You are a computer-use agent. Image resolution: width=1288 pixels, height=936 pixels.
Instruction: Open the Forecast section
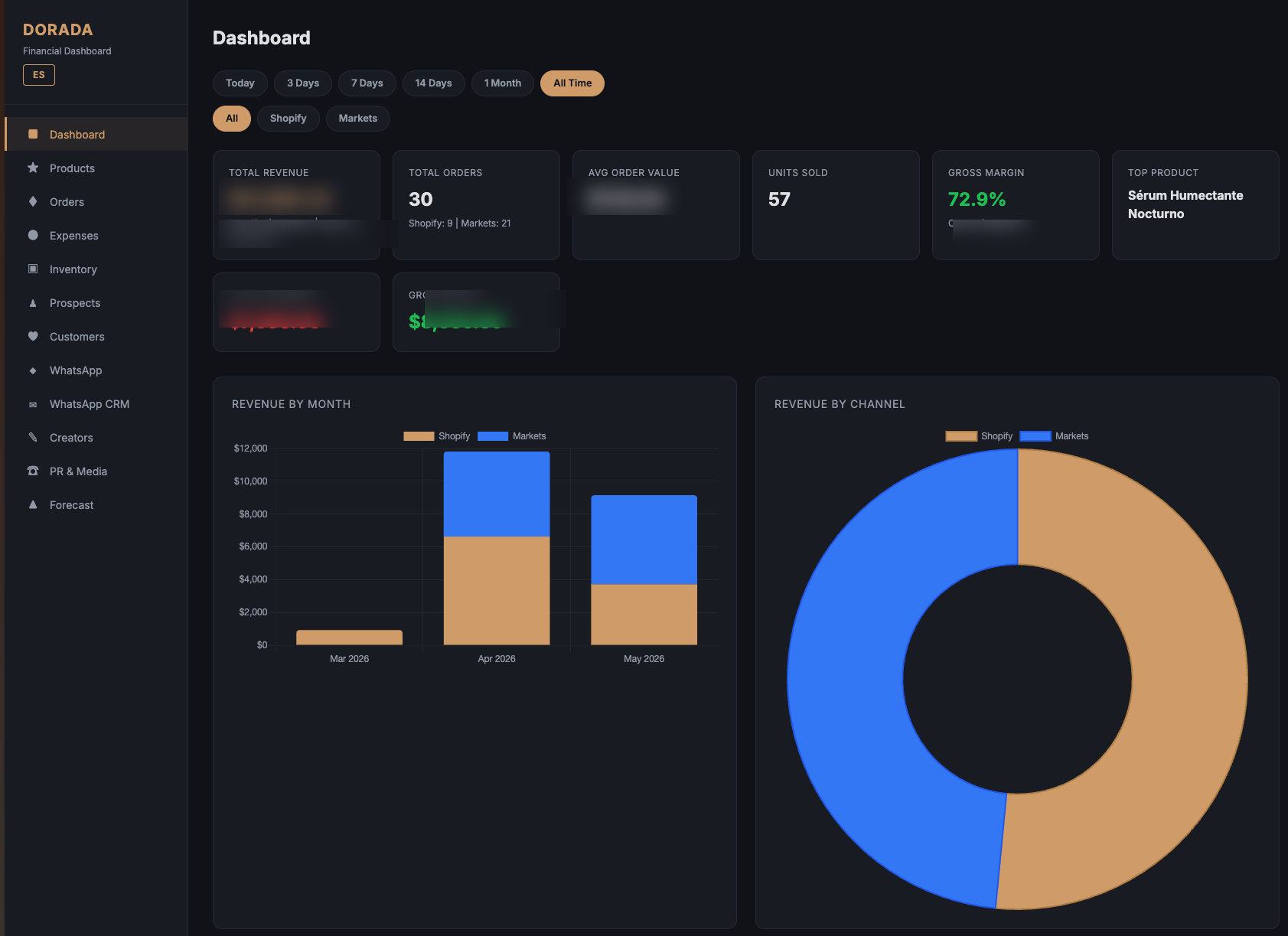coord(96,505)
